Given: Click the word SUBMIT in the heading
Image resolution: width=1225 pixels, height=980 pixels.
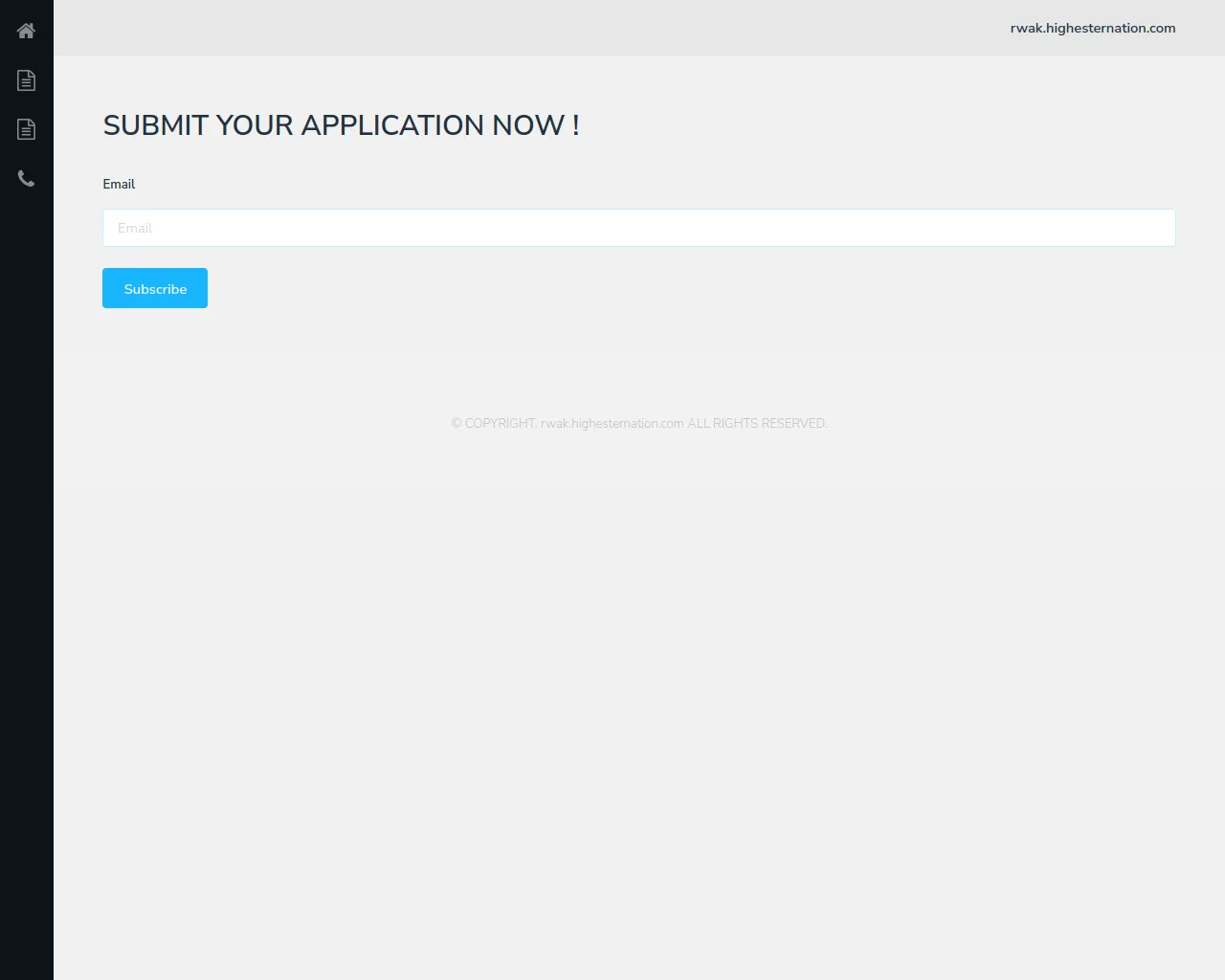Looking at the screenshot, I should pos(155,125).
